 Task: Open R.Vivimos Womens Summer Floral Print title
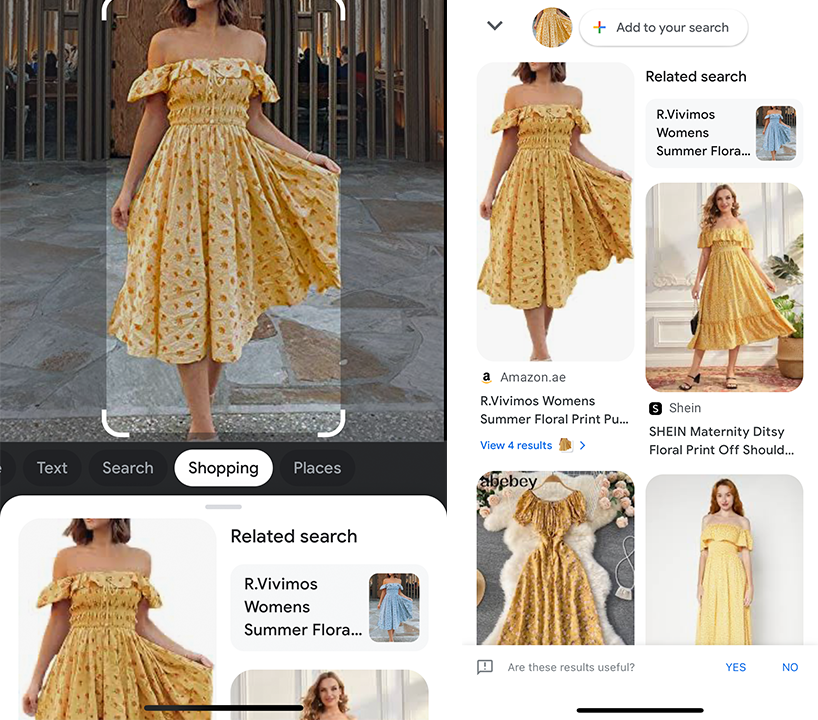(554, 410)
